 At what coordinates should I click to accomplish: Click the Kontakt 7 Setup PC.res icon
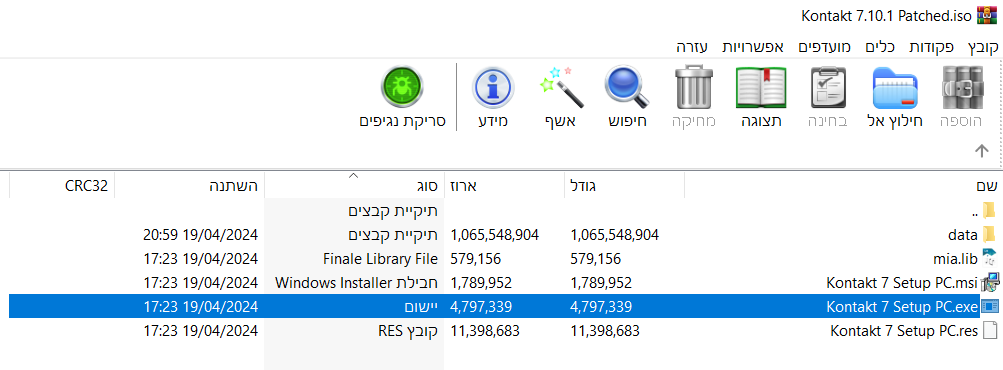point(990,330)
